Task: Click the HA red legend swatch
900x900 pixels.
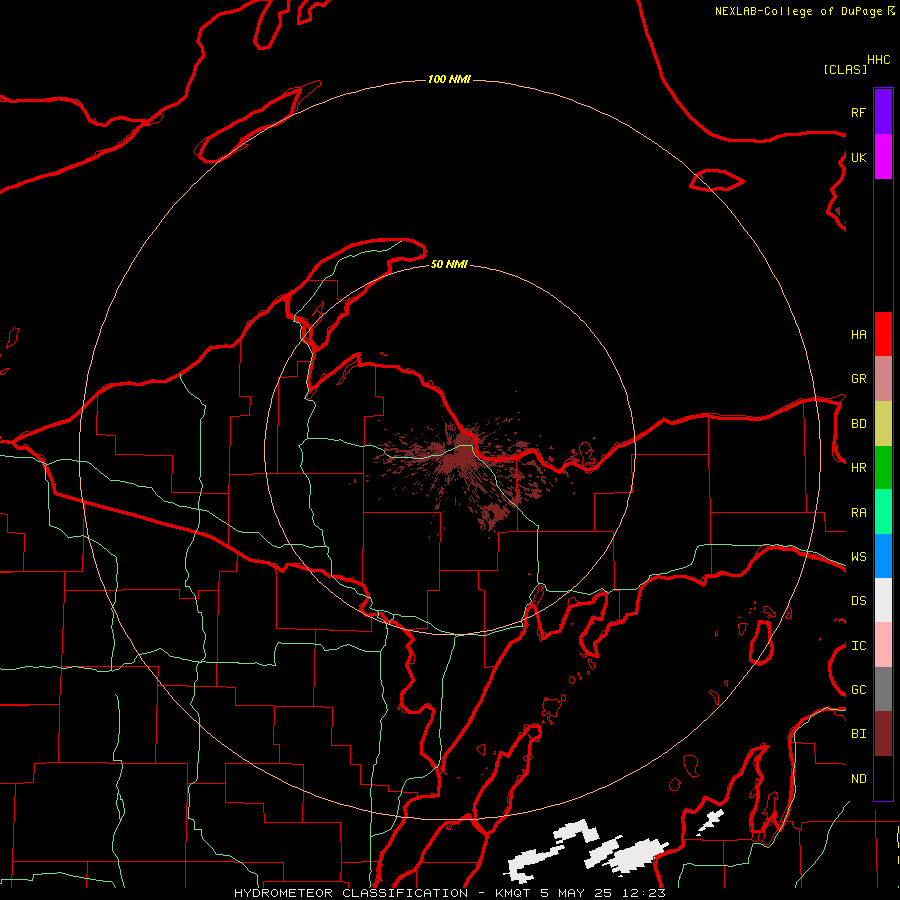Action: pyautogui.click(x=883, y=334)
